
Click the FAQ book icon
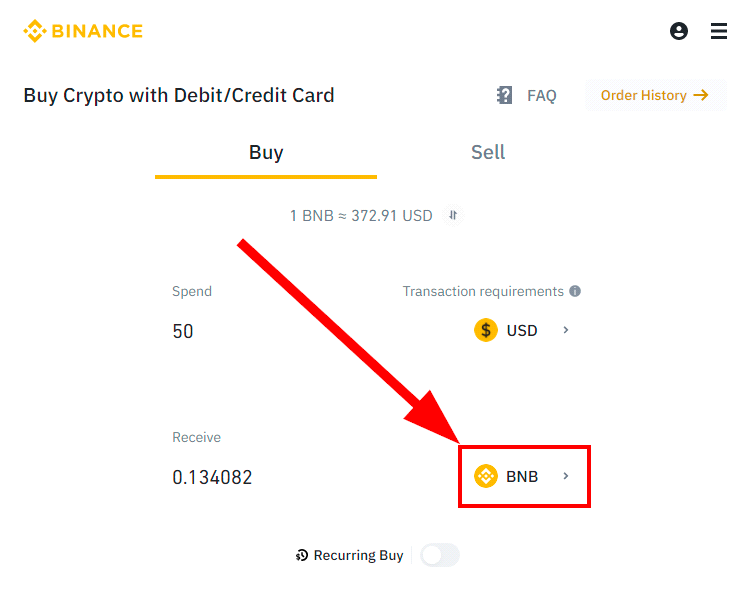(x=505, y=96)
